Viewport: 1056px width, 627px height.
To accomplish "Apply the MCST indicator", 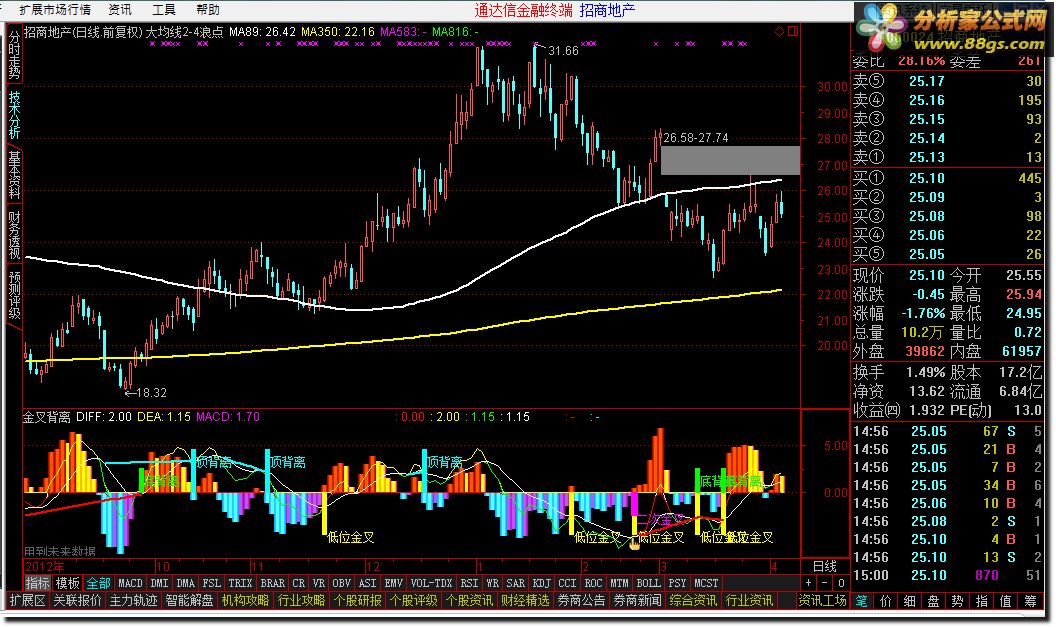I will point(706,583).
